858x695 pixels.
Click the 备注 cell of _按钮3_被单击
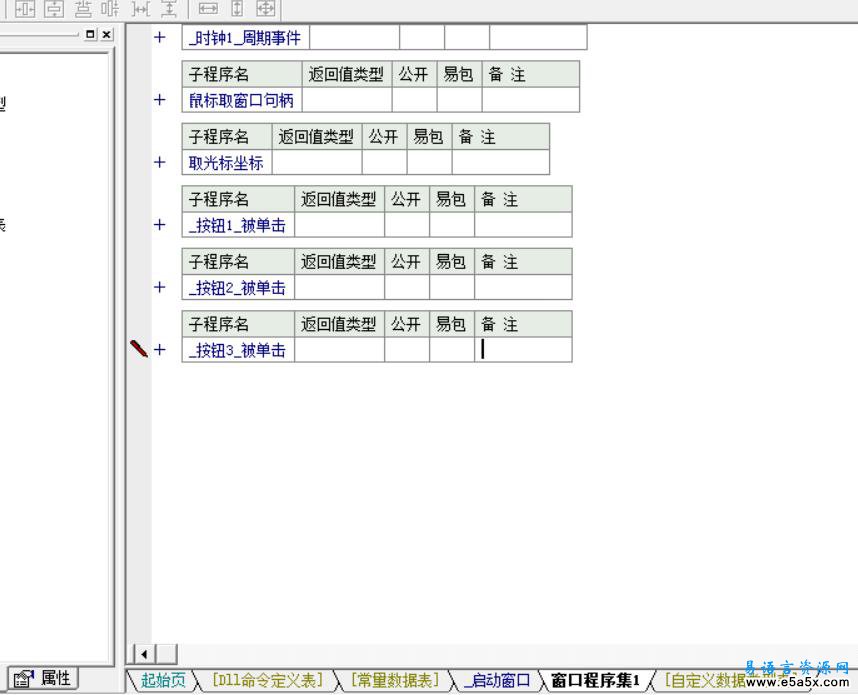click(523, 350)
